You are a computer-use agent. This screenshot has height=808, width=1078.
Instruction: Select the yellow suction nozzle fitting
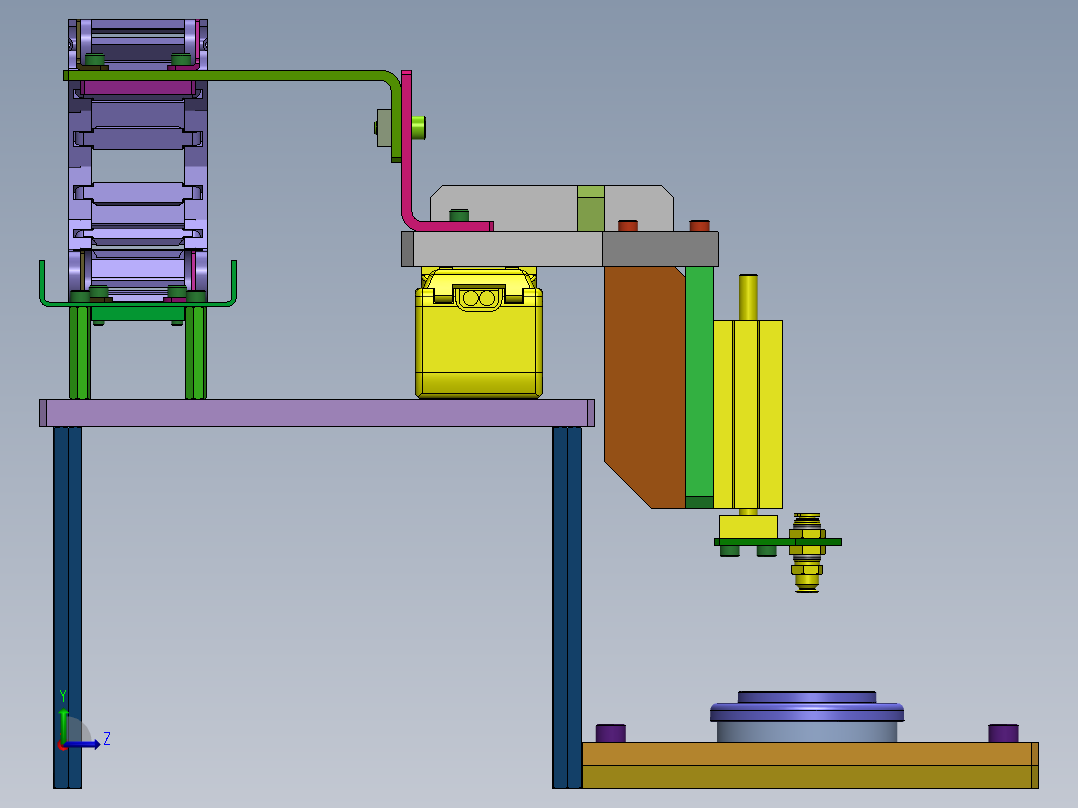pos(807,552)
